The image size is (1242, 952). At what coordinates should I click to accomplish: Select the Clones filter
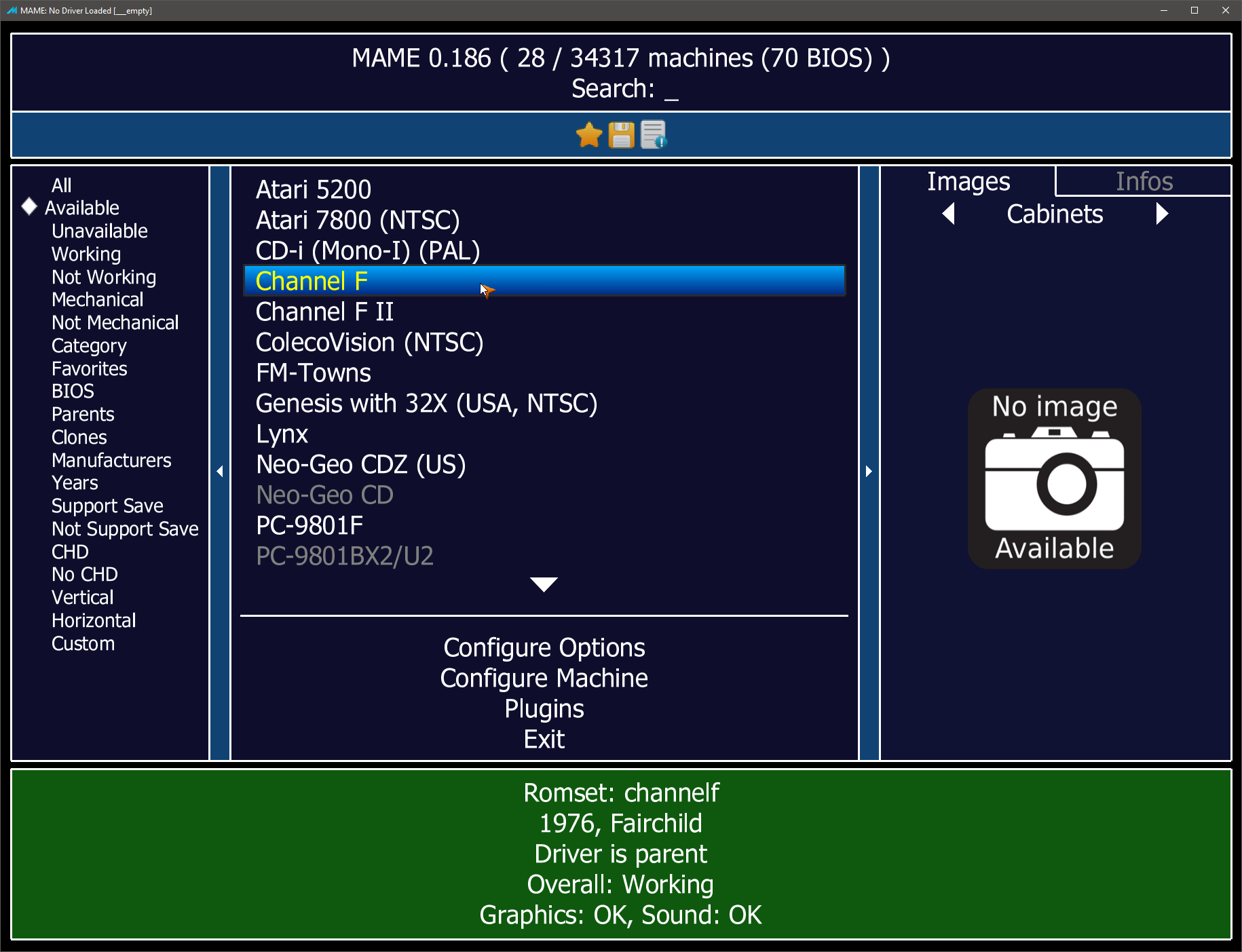click(x=79, y=437)
